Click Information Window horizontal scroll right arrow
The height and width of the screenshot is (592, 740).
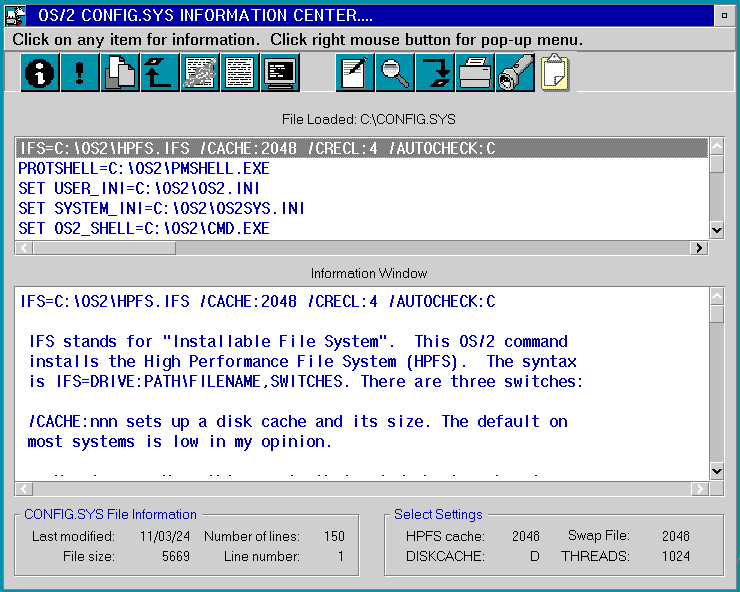(699, 489)
